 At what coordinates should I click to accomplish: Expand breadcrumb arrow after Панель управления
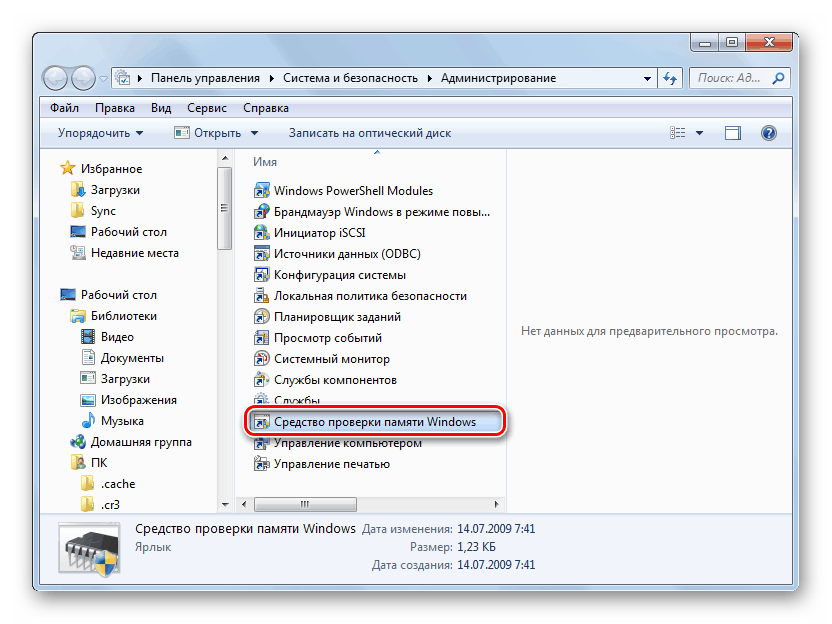tap(271, 79)
